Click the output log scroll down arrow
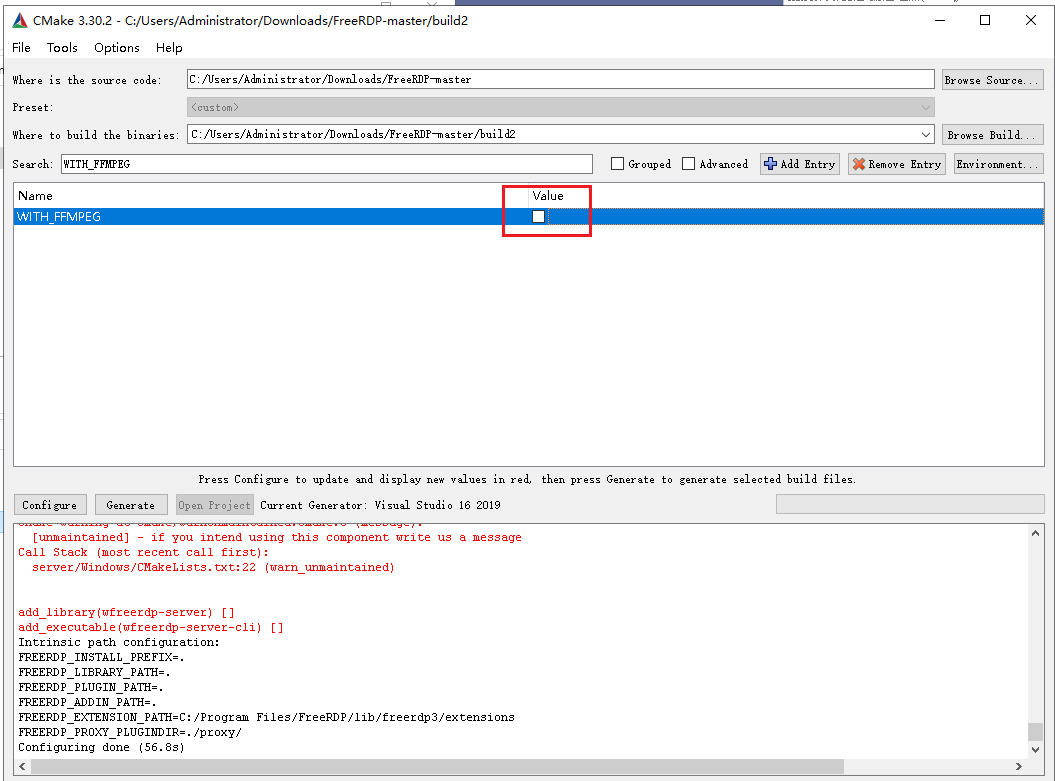This screenshot has width=1055, height=781. tap(1035, 749)
